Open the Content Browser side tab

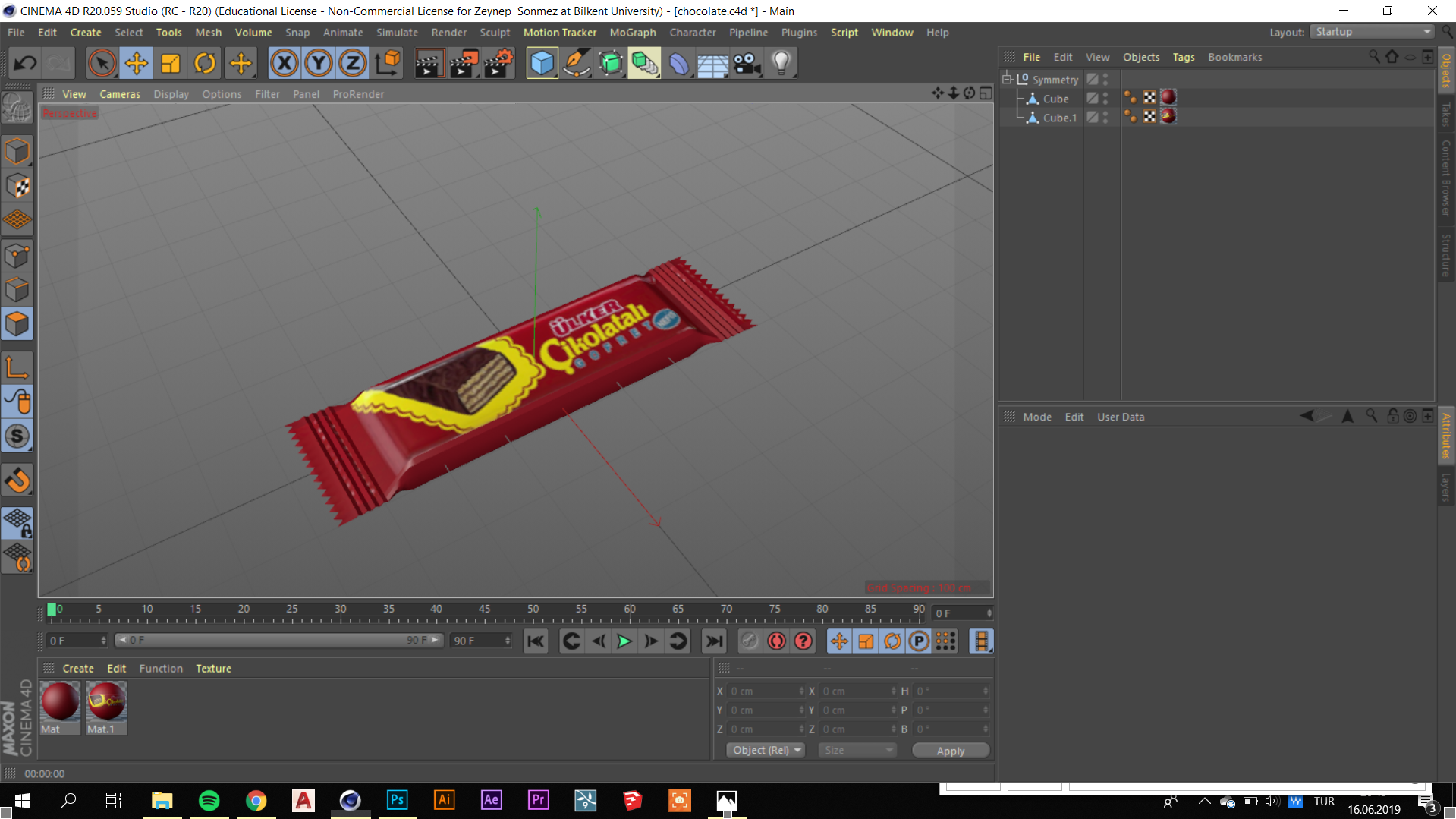[x=1447, y=179]
